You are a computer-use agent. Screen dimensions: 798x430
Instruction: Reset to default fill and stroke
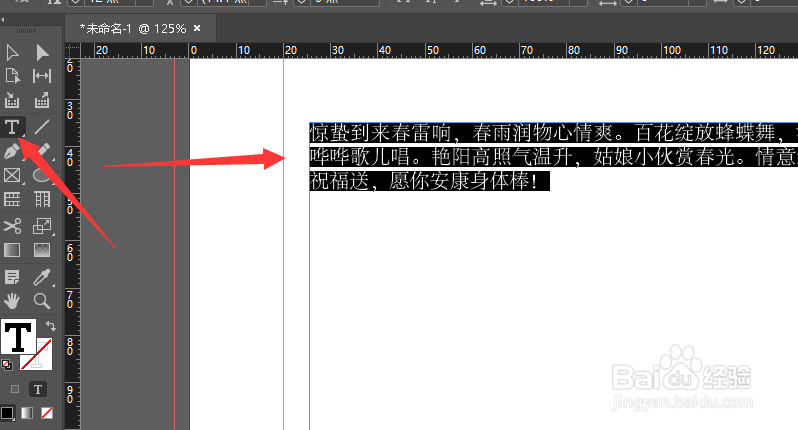[x=7, y=364]
